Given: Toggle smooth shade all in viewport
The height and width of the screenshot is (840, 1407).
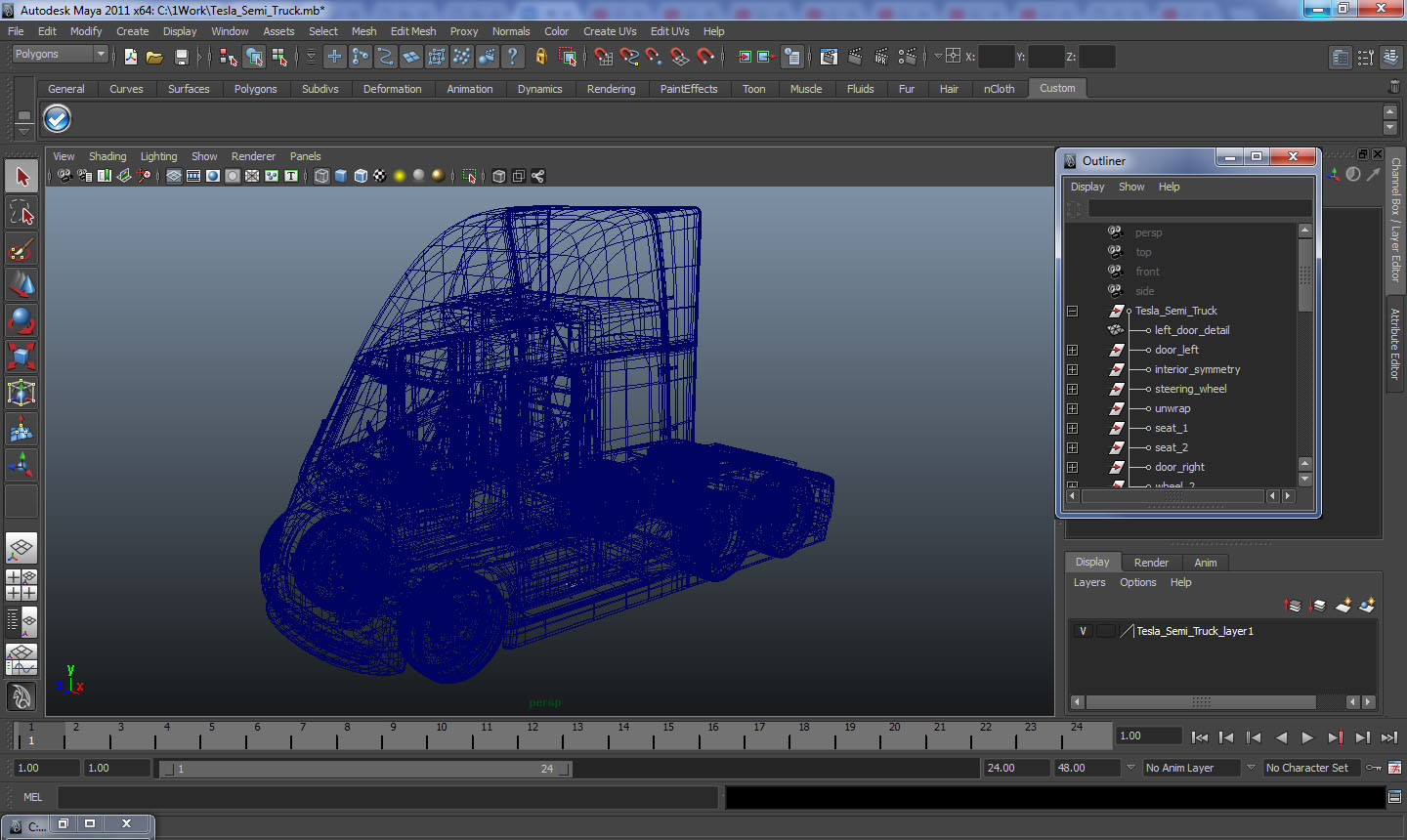Looking at the screenshot, I should pos(341,176).
